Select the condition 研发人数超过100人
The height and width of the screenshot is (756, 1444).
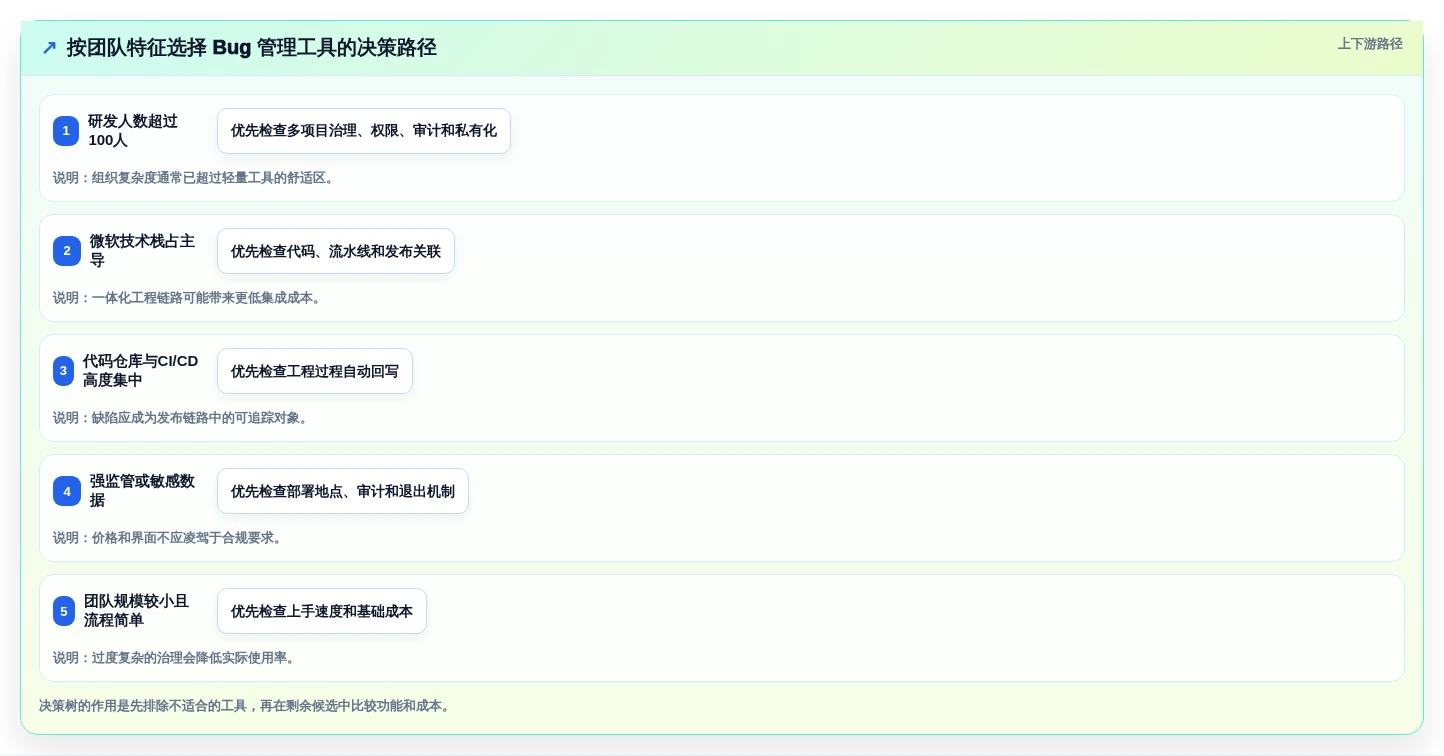pos(133,131)
